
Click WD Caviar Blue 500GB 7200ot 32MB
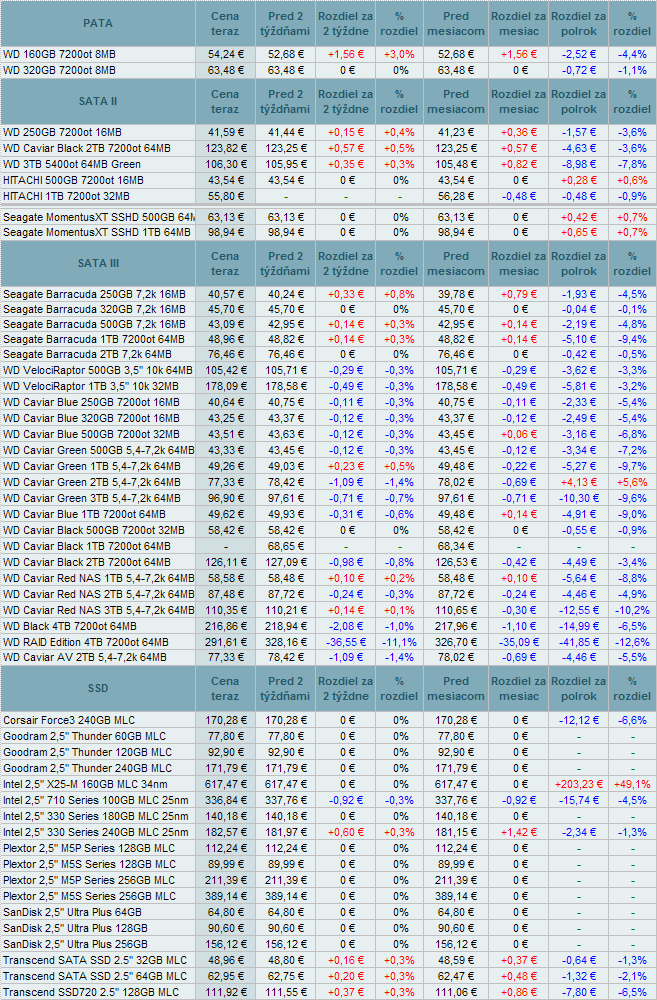(91, 434)
